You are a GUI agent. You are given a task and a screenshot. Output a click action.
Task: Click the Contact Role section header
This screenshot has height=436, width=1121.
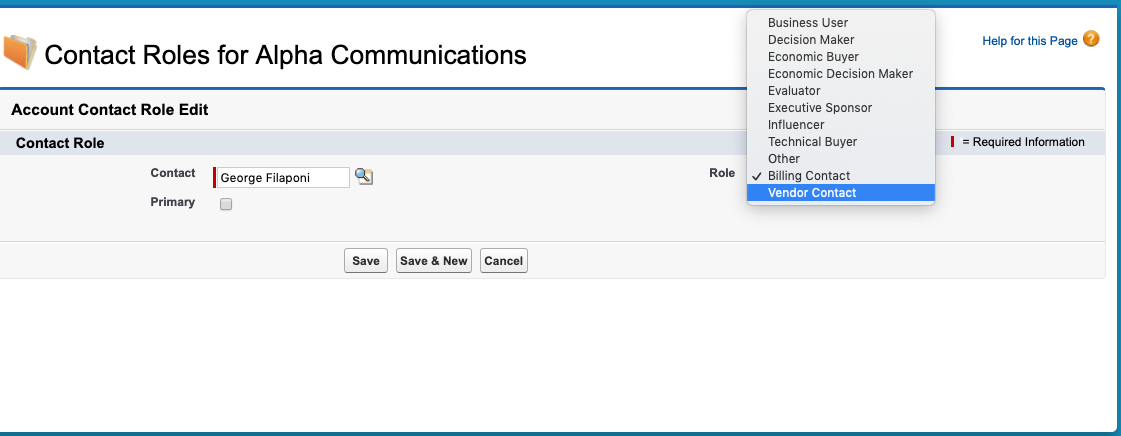[60, 143]
